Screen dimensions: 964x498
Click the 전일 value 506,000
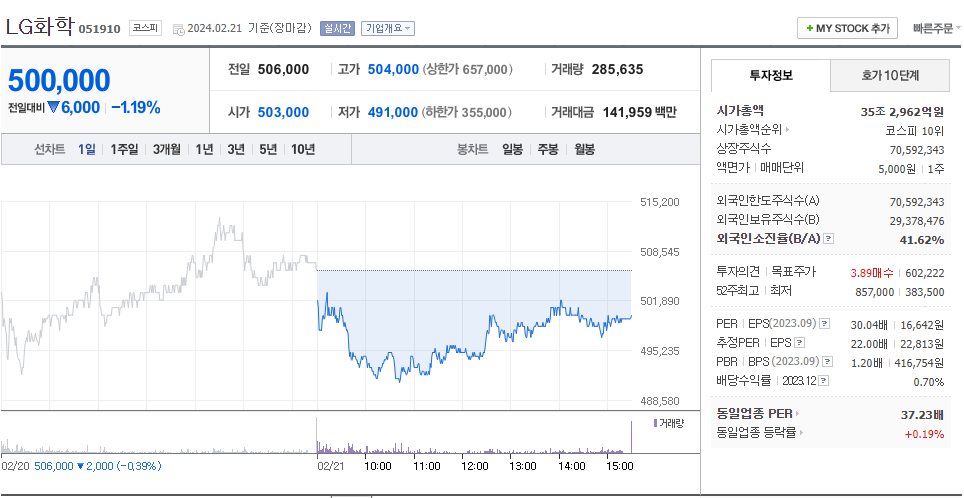click(283, 69)
